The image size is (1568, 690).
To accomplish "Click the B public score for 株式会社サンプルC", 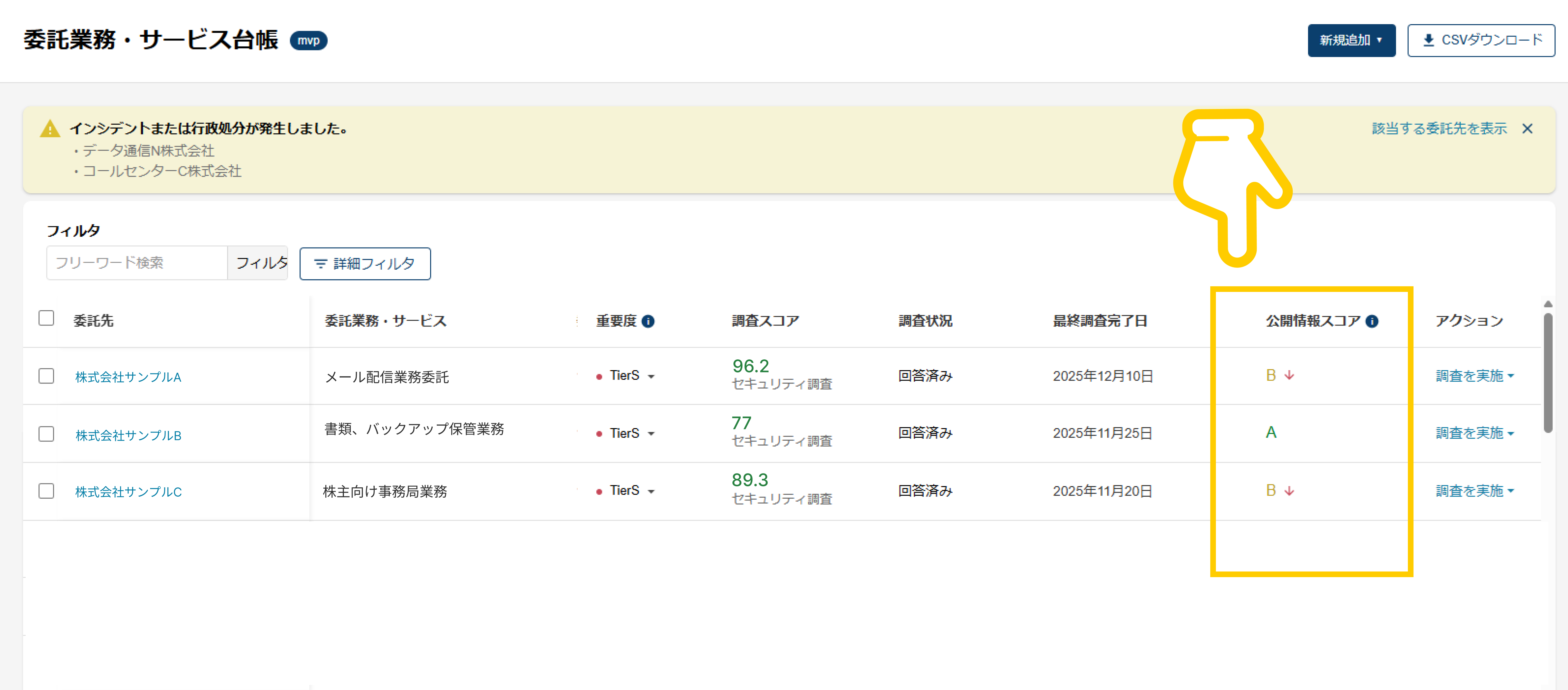I will 1271,490.
